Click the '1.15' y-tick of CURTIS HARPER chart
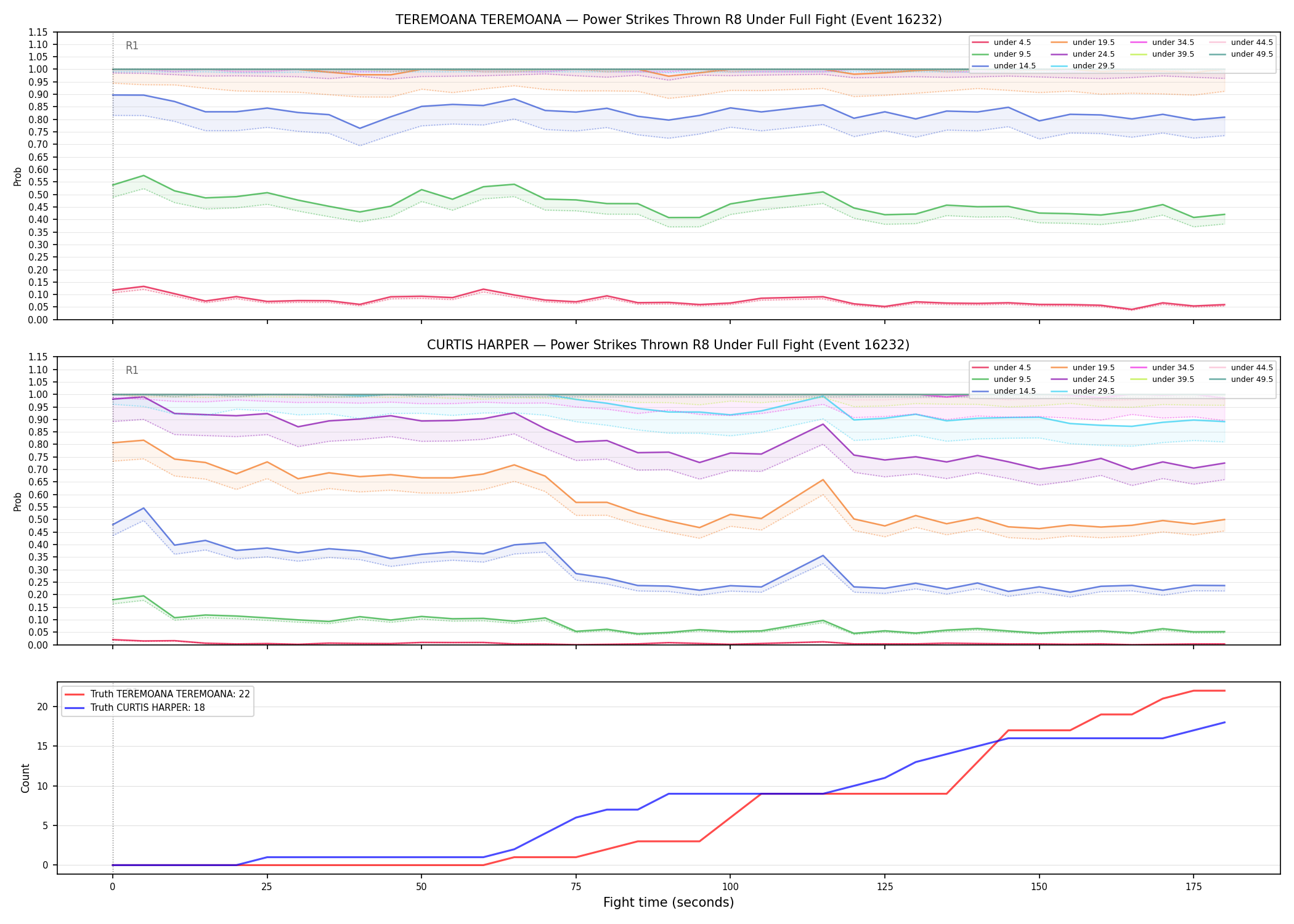This screenshot has width=1294, height=924. pyautogui.click(x=38, y=357)
